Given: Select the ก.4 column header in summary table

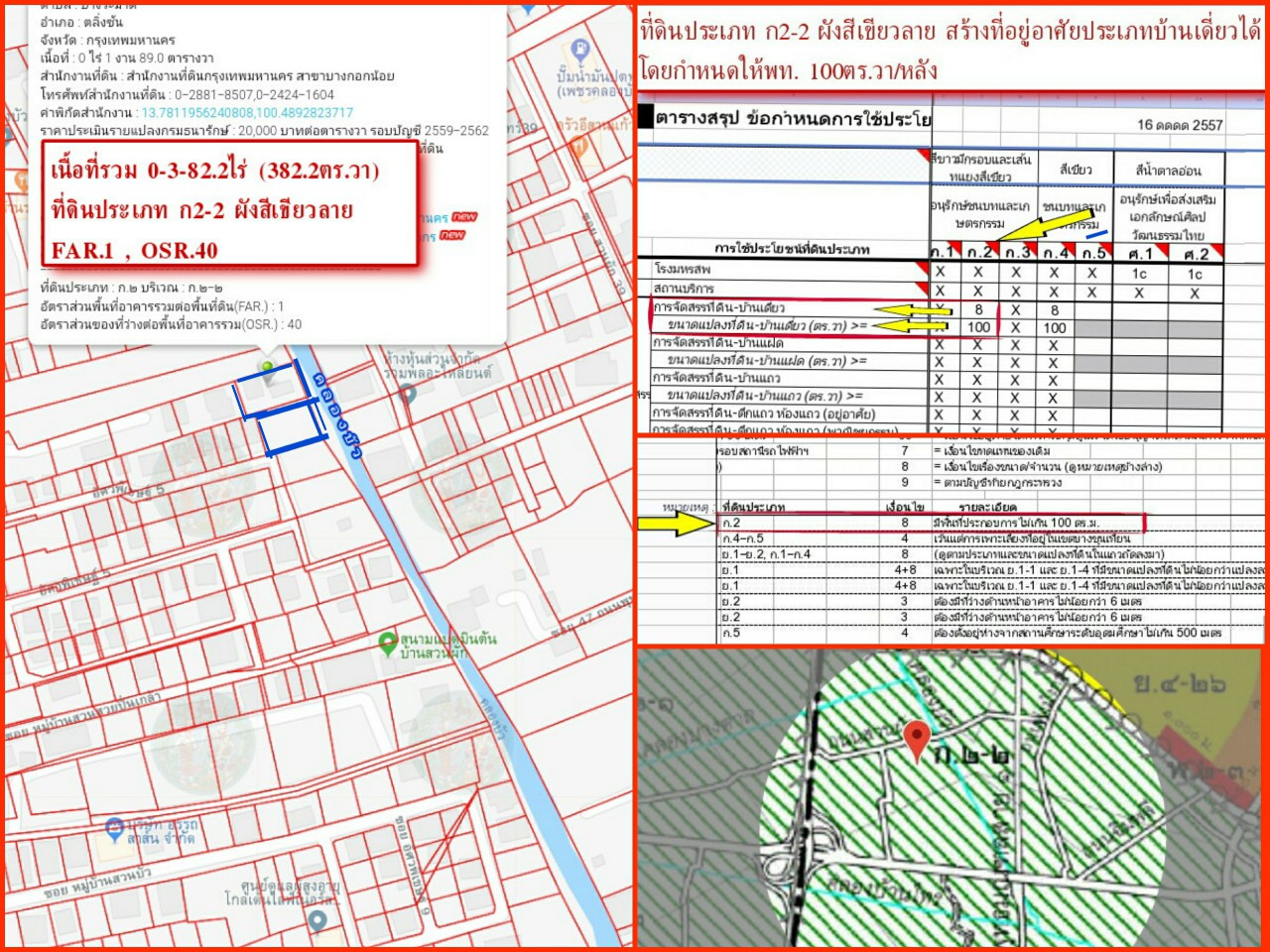Looking at the screenshot, I should [1056, 252].
